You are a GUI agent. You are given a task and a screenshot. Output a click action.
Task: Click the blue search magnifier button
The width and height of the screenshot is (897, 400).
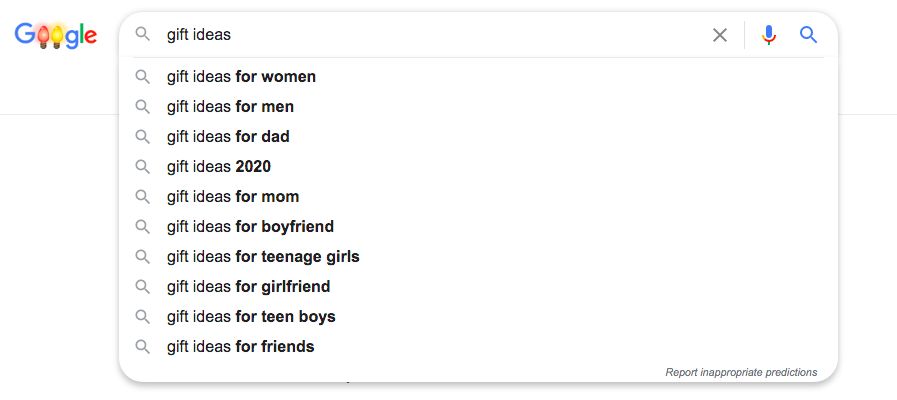click(809, 35)
